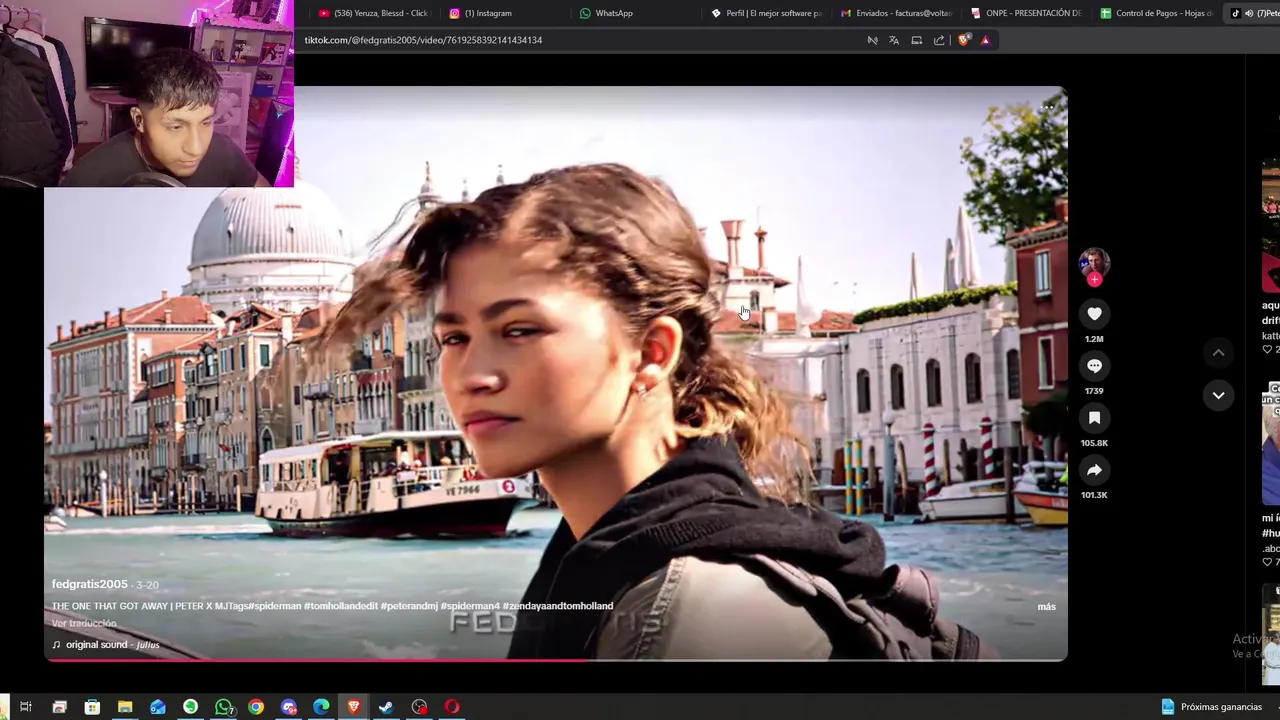
Task: Mute the TikTok tab via the speaker icon
Action: coord(1249,13)
